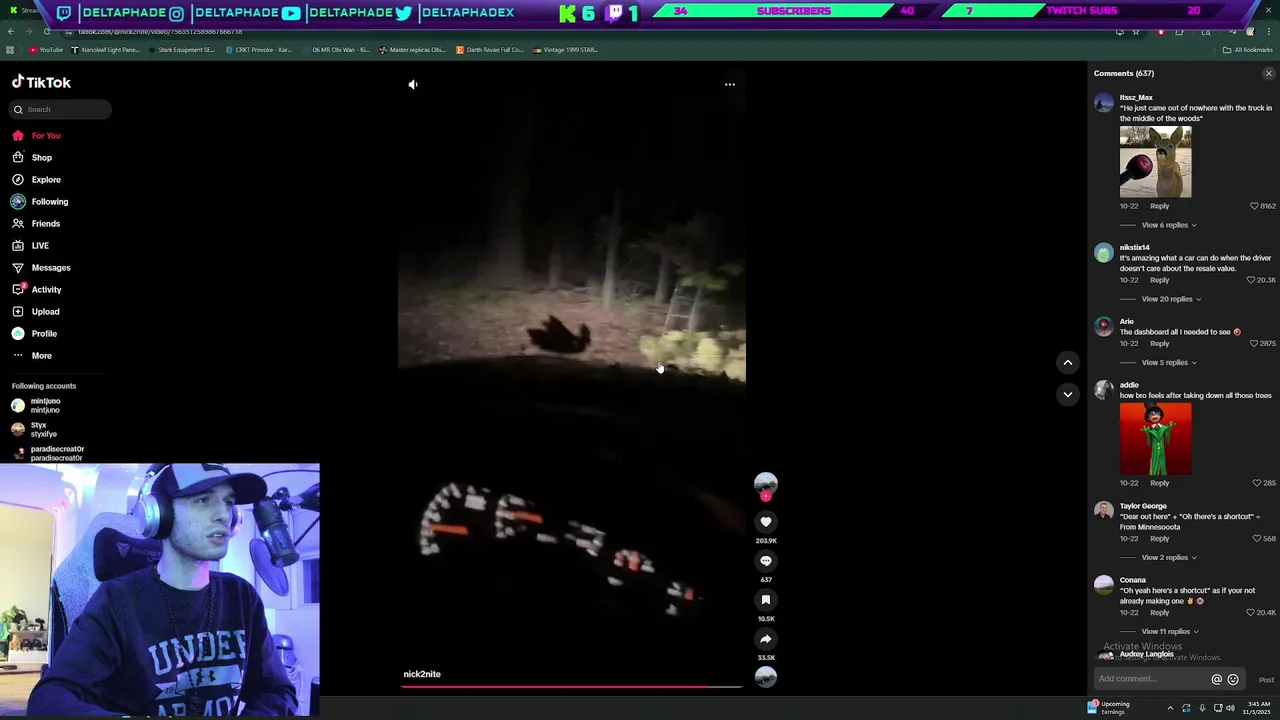Reply to Arie's comment
1280x720 pixels.
(x=1159, y=343)
